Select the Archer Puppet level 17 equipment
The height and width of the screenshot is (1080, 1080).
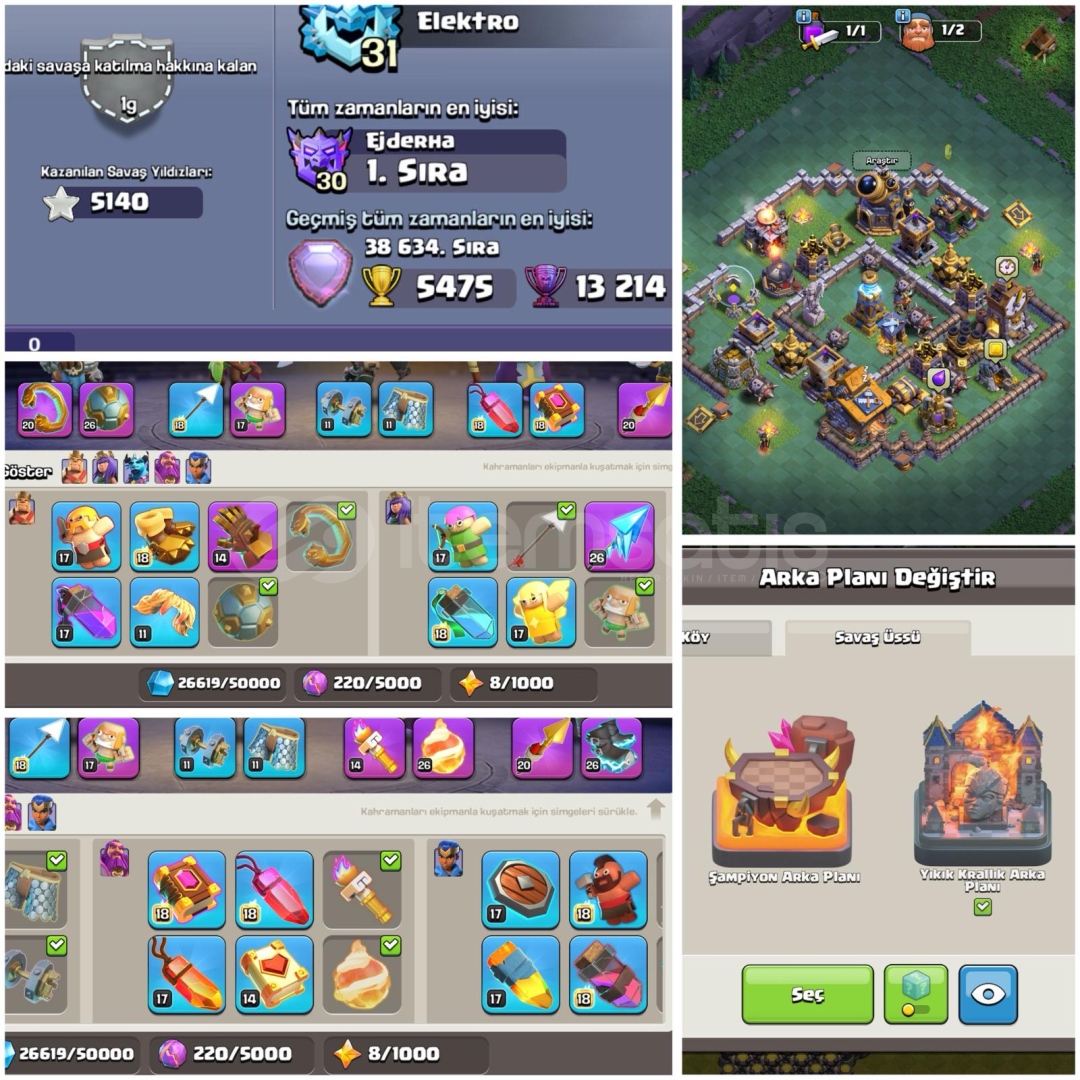[x=462, y=536]
